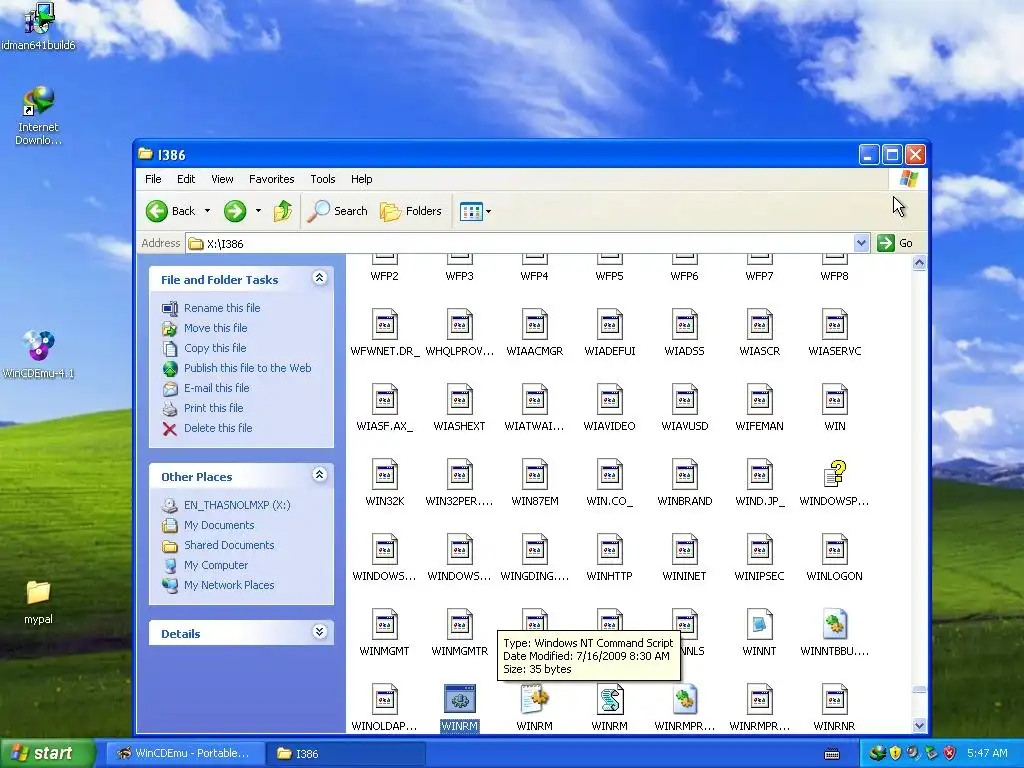
Task: Open the View menu
Action: click(x=222, y=179)
